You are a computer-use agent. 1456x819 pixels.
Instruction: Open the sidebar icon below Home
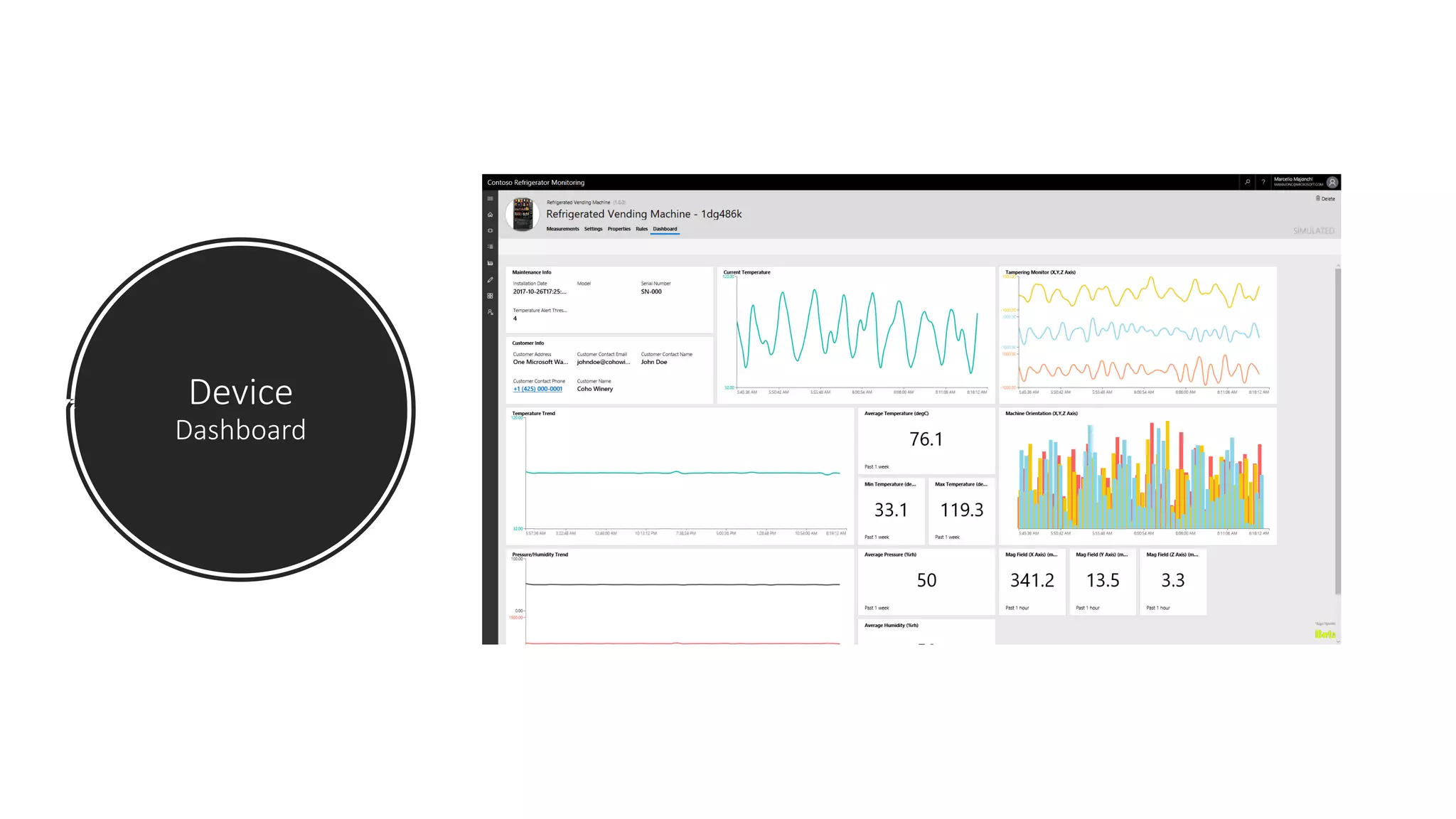tap(490, 230)
